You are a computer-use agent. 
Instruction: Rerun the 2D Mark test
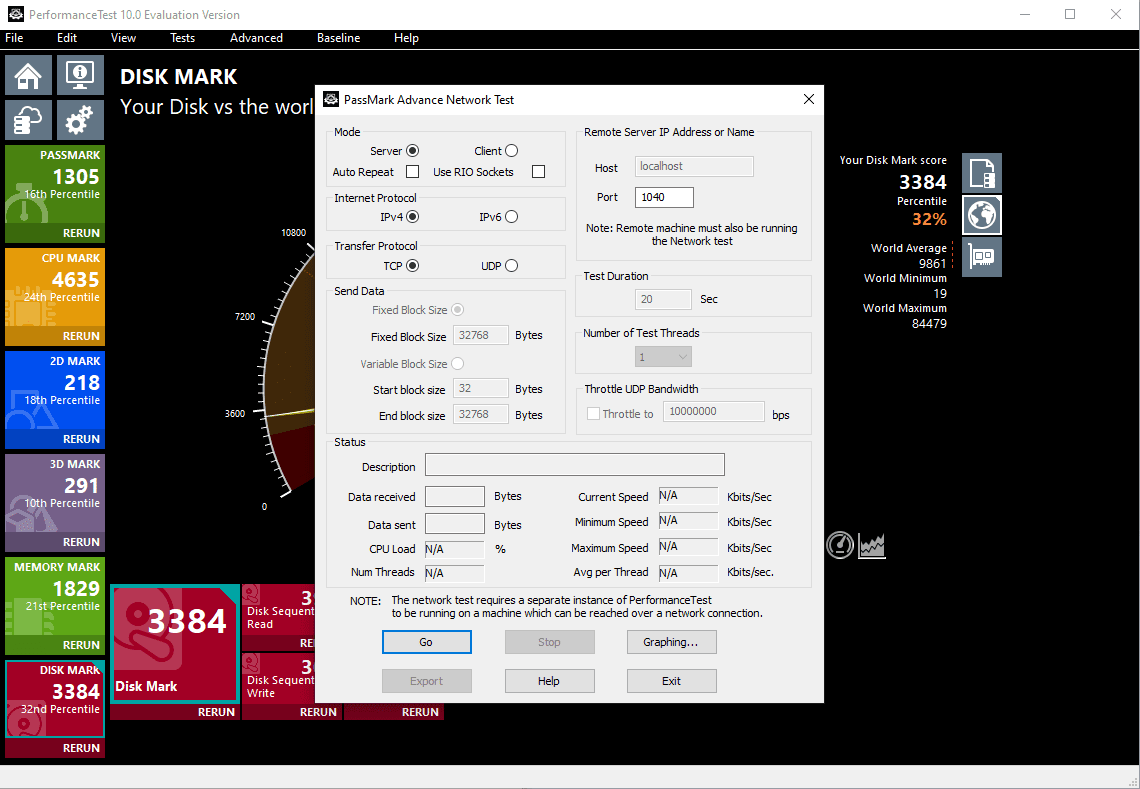(81, 439)
